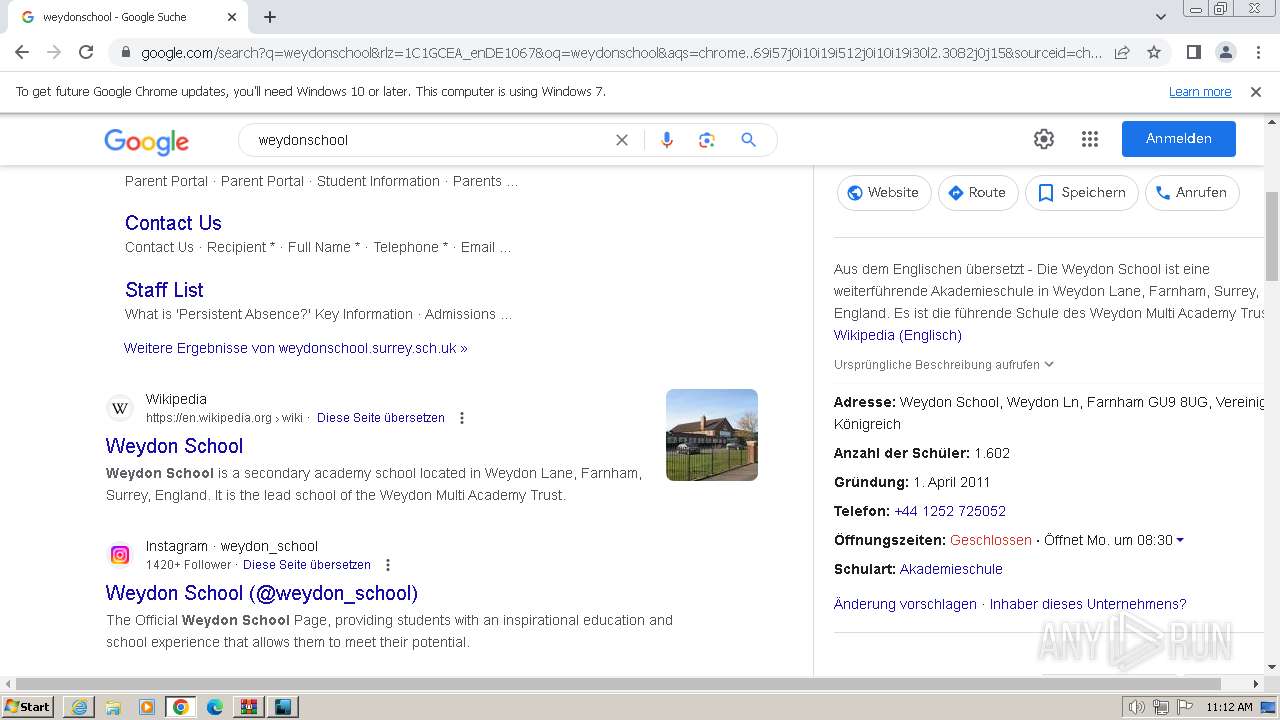Go forward using the forward arrow

[54, 52]
